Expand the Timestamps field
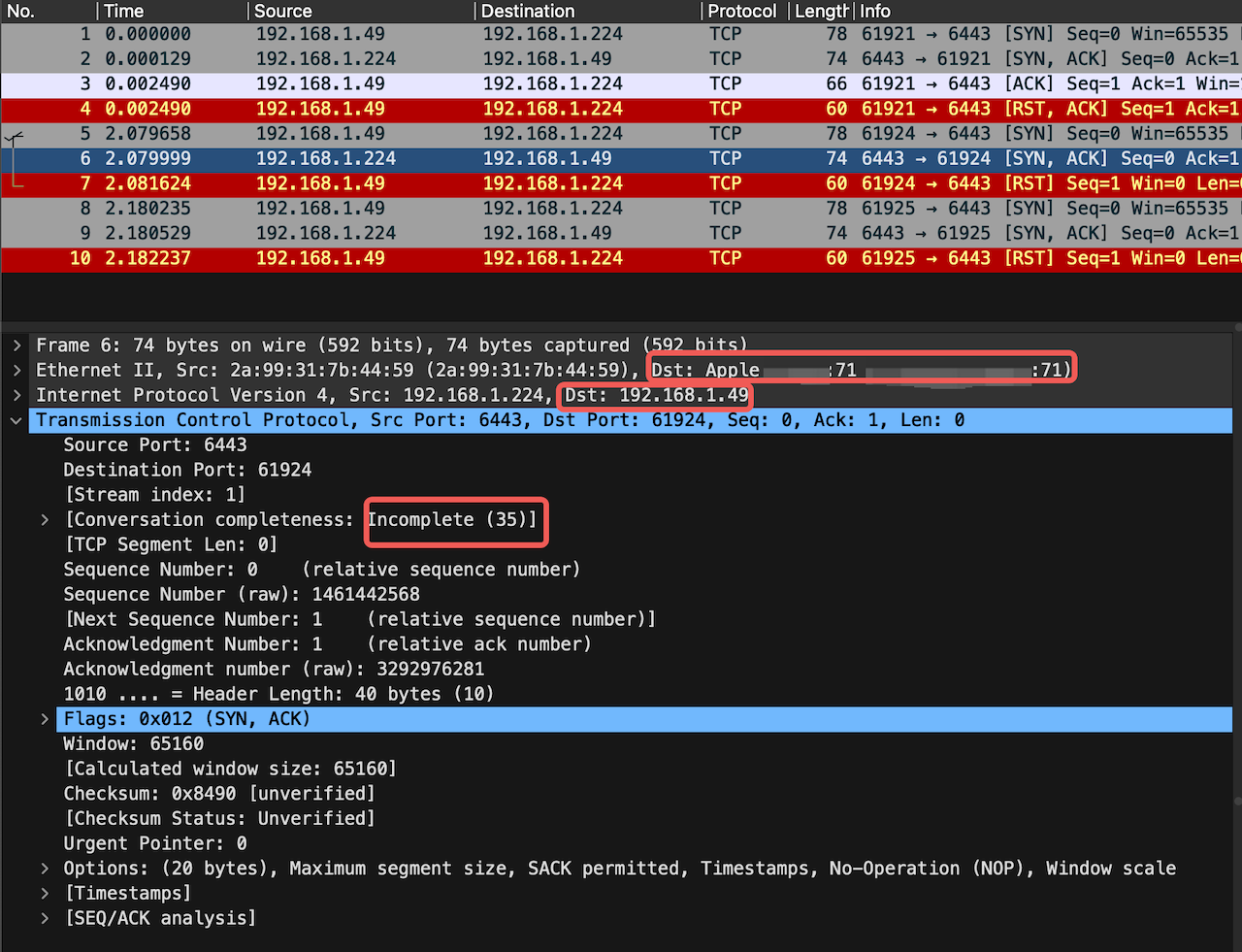The image size is (1242, 952). (45, 893)
